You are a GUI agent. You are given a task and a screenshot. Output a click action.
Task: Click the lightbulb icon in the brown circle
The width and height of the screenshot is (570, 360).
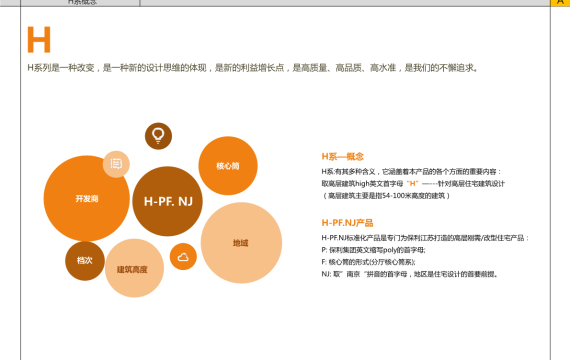coord(158,135)
